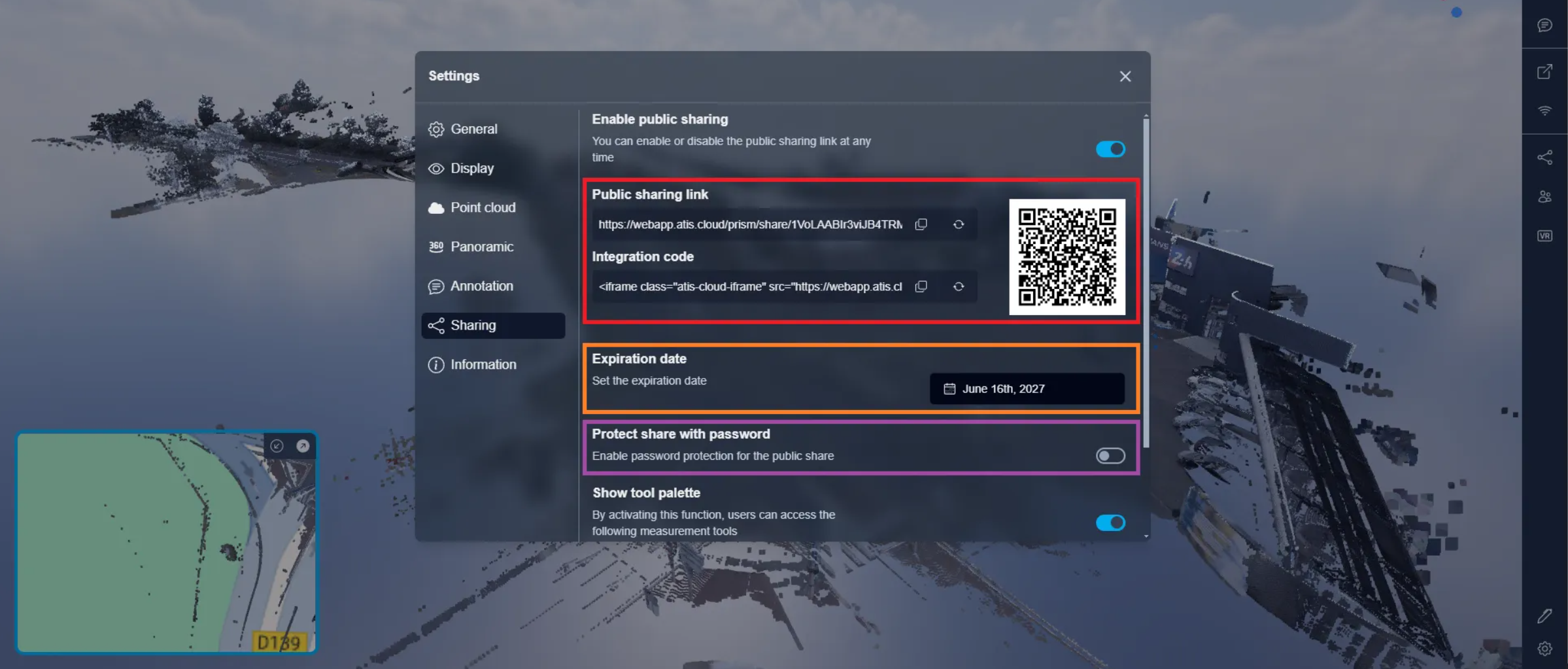This screenshot has height=669, width=1568.
Task: Collapse the minimap panel
Action: click(277, 446)
